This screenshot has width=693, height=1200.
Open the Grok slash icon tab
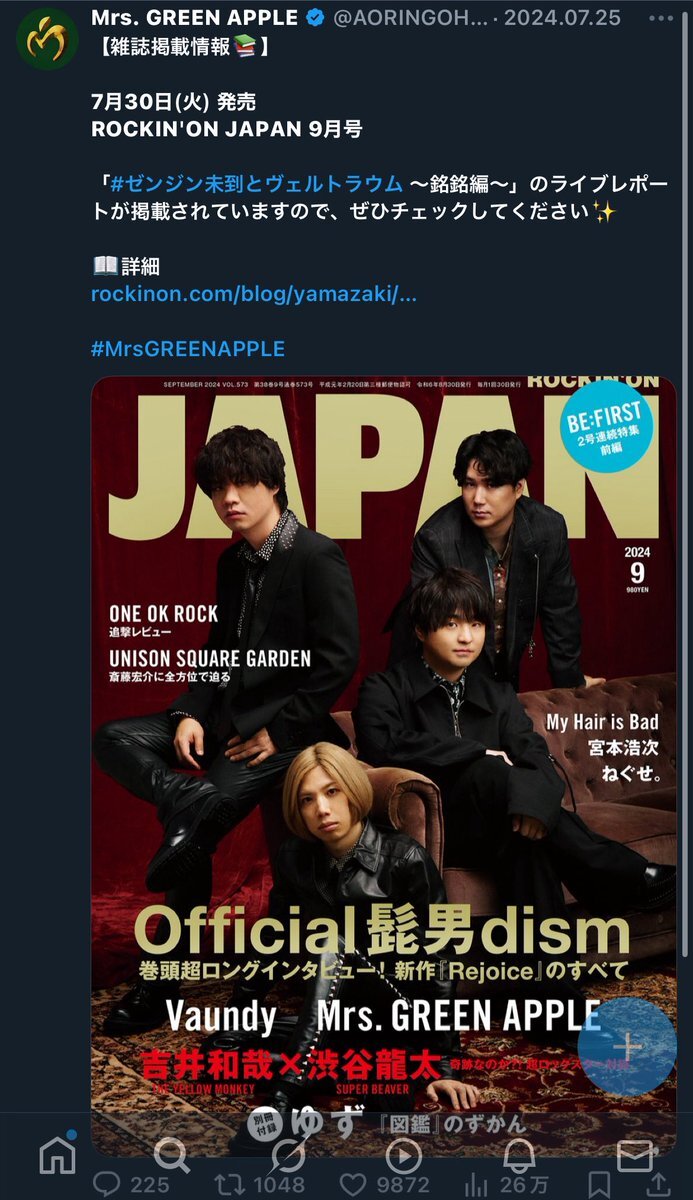pyautogui.click(x=288, y=1156)
